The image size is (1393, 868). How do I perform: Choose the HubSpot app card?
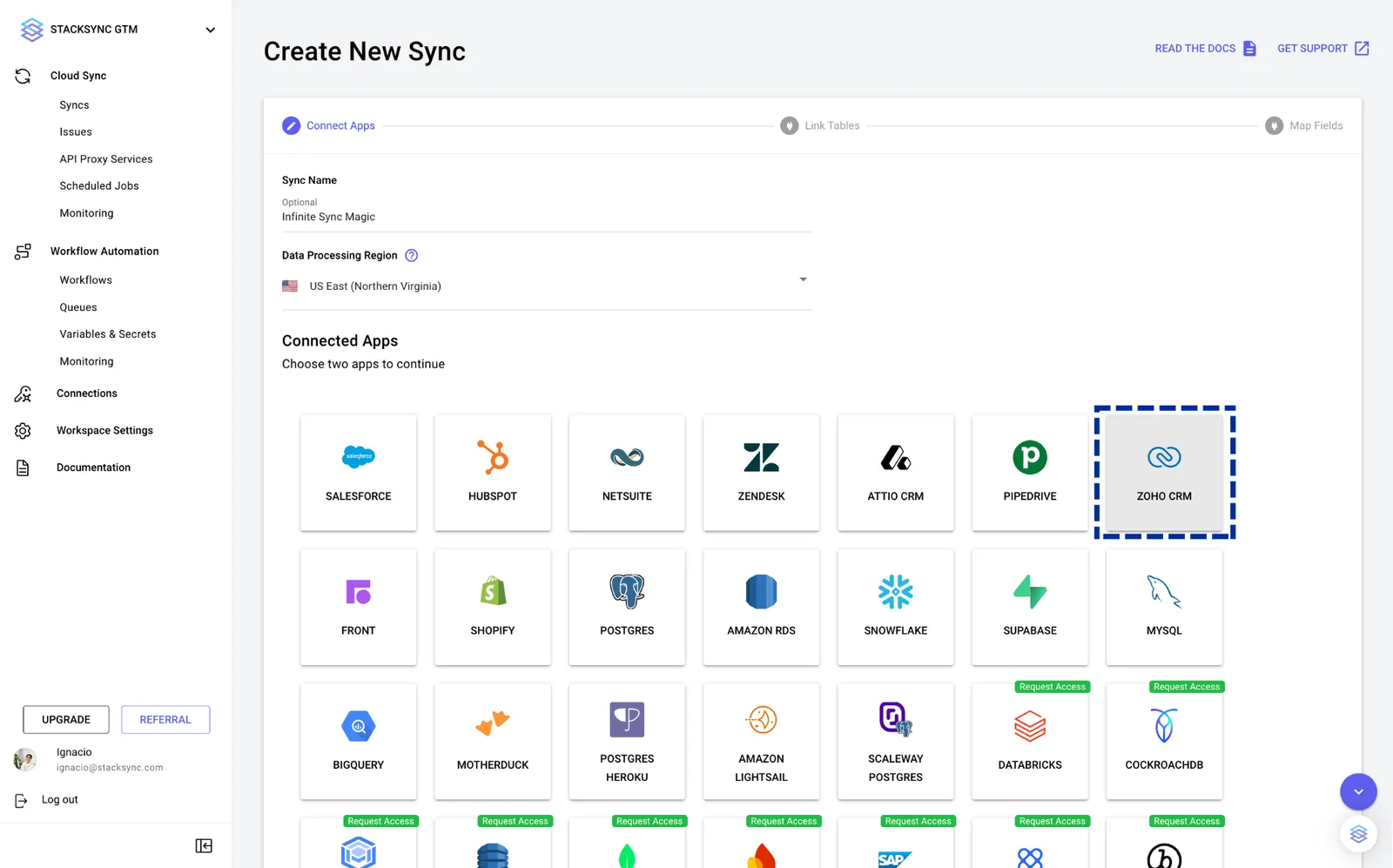coord(493,473)
